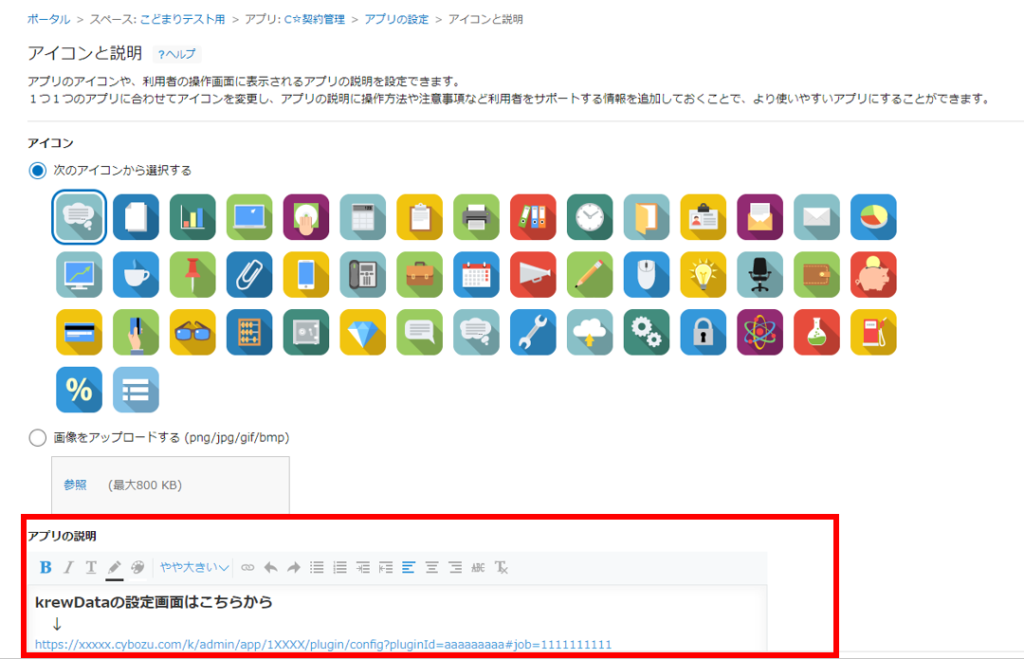The width and height of the screenshot is (1024, 659).
Task: Open the font size dropdown やや大きい
Action: tap(194, 567)
